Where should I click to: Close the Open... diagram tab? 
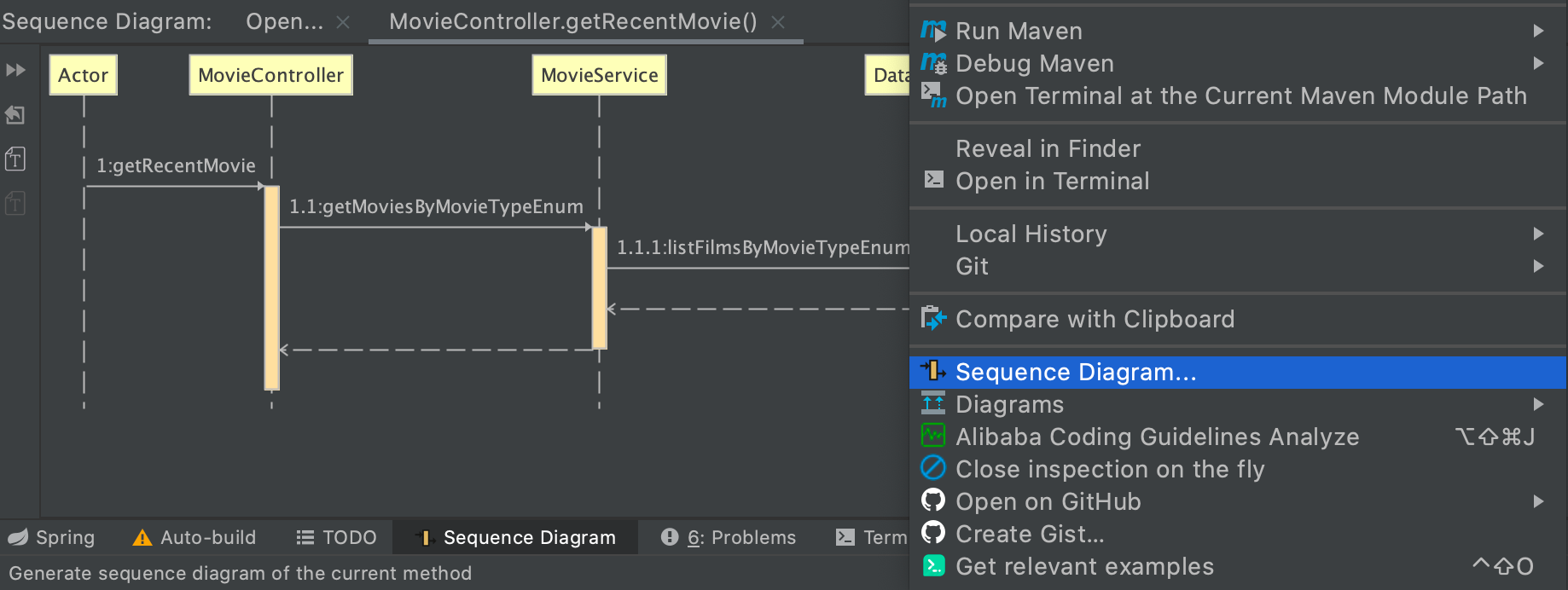pyautogui.click(x=343, y=22)
